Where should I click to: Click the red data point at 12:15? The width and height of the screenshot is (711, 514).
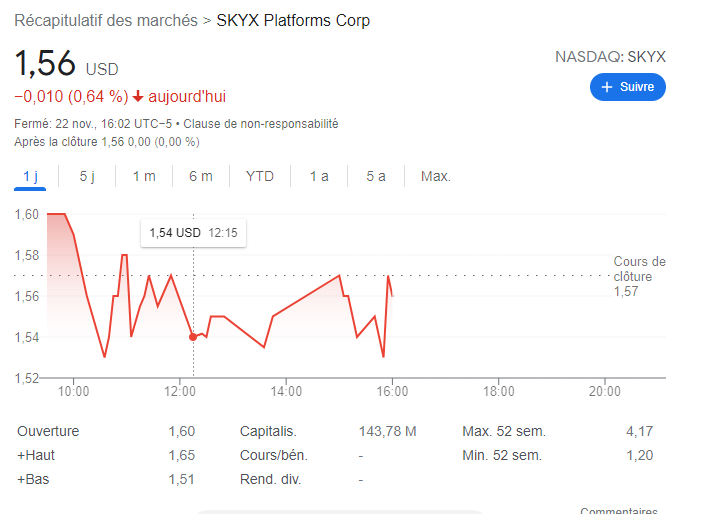pyautogui.click(x=193, y=337)
